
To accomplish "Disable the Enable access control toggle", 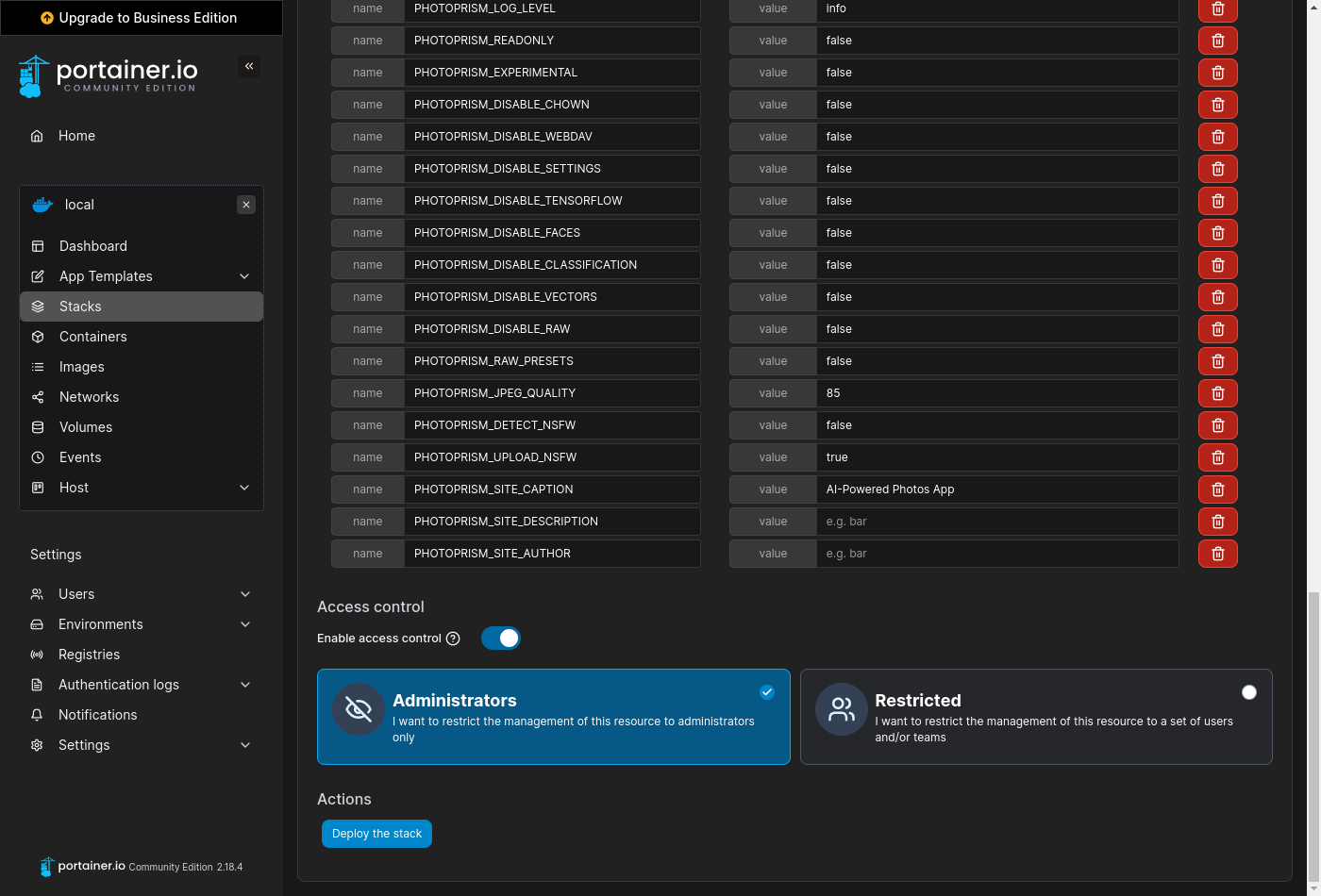I will (500, 638).
